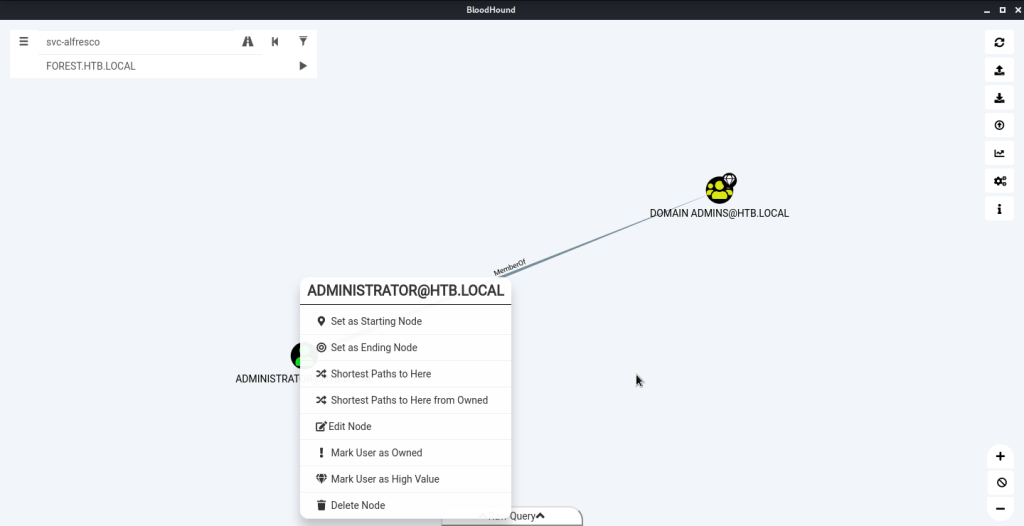The width and height of the screenshot is (1024, 526).
Task: Click the circled up-arrow Upload Data icon
Action: 999,125
